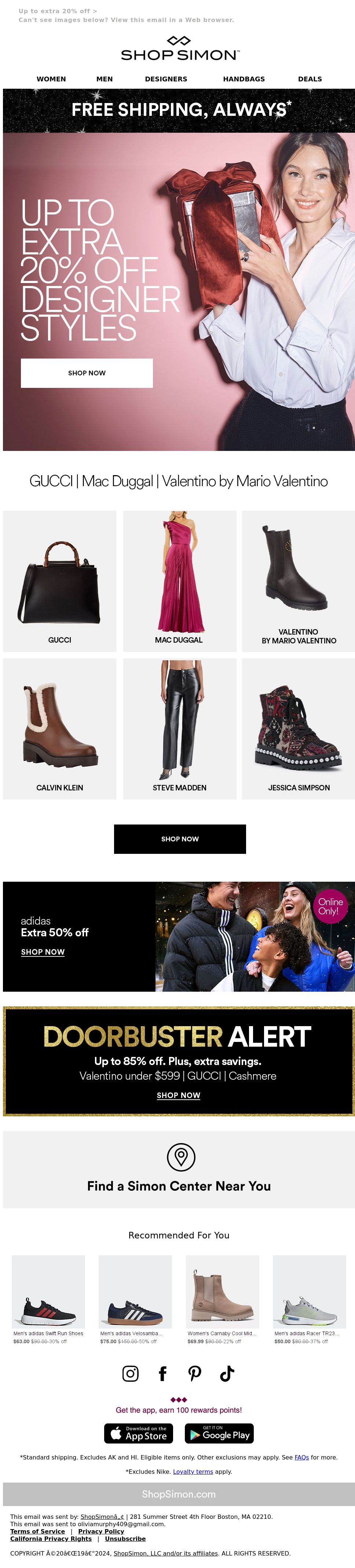Image resolution: width=355 pixels, height=1568 pixels.
Task: Tap the location pin icon
Action: click(x=181, y=1157)
